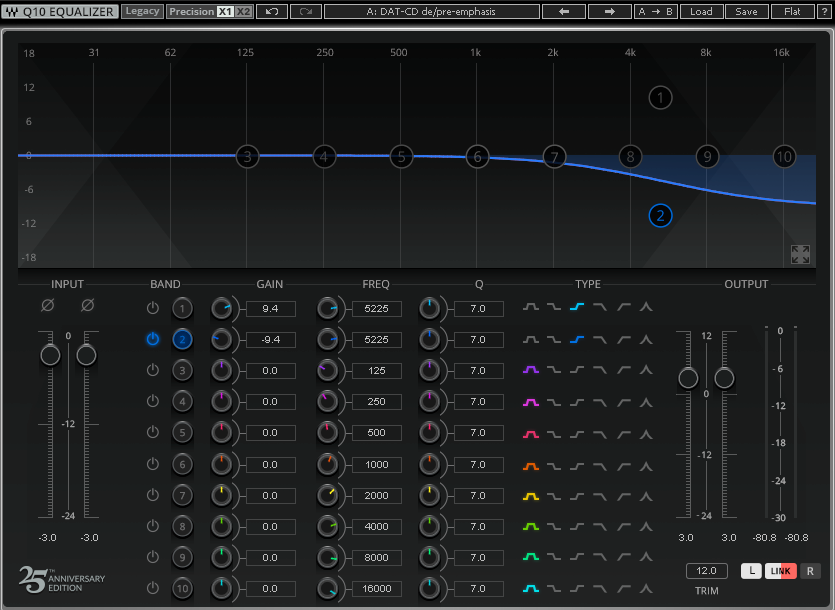The height and width of the screenshot is (610, 835).
Task: Select high-pass type for band 1
Action: [624, 307]
